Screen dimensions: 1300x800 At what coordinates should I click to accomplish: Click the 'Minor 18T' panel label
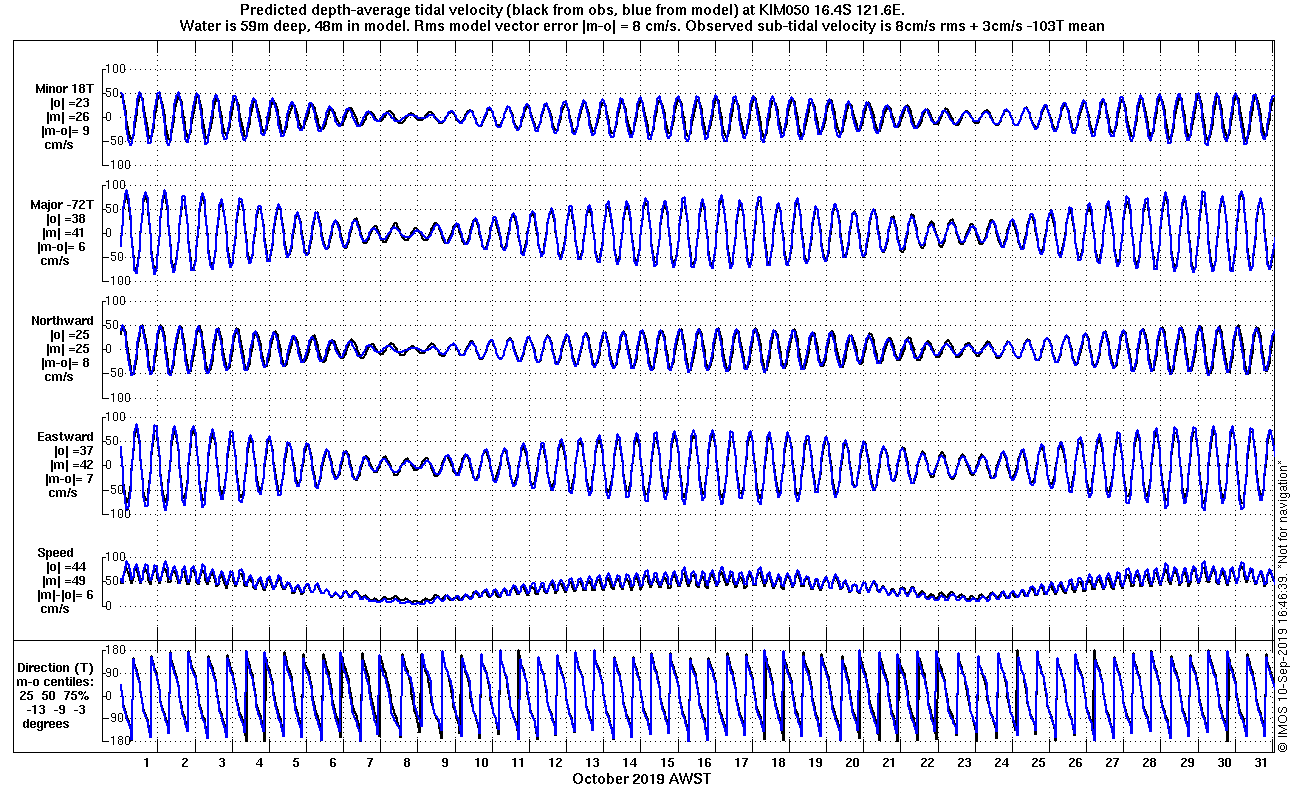coord(63,88)
